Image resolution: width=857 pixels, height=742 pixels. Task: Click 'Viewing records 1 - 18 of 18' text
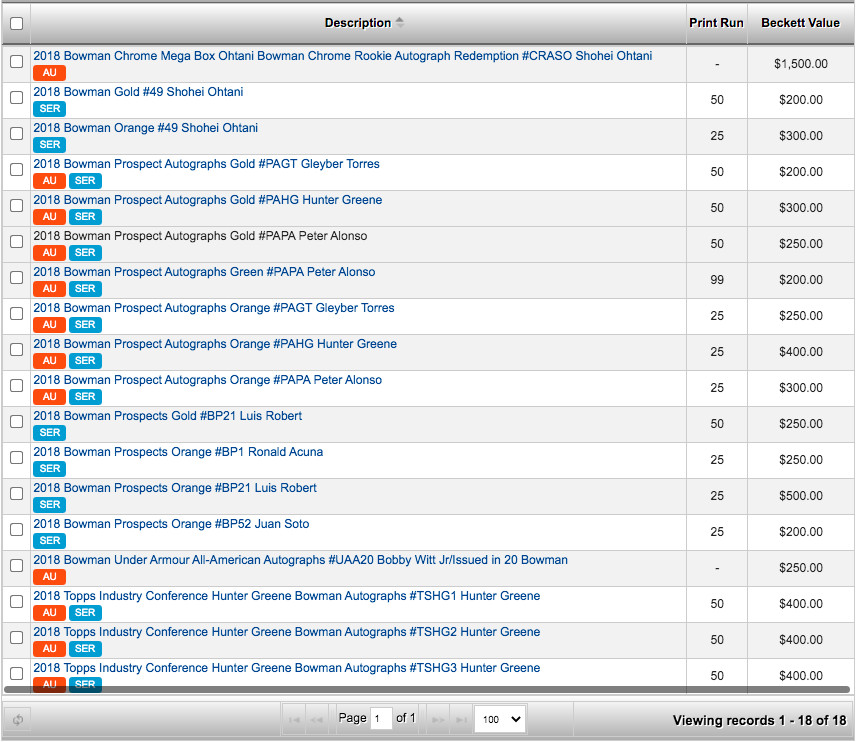759,720
